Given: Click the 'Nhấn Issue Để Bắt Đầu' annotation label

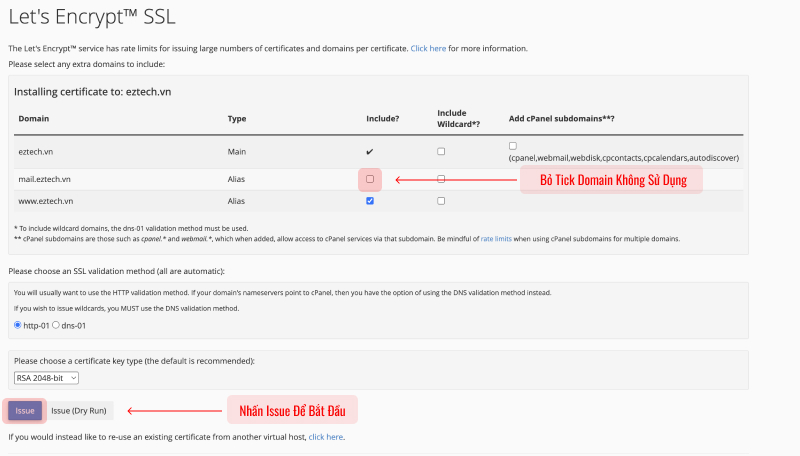Looking at the screenshot, I should click(292, 410).
